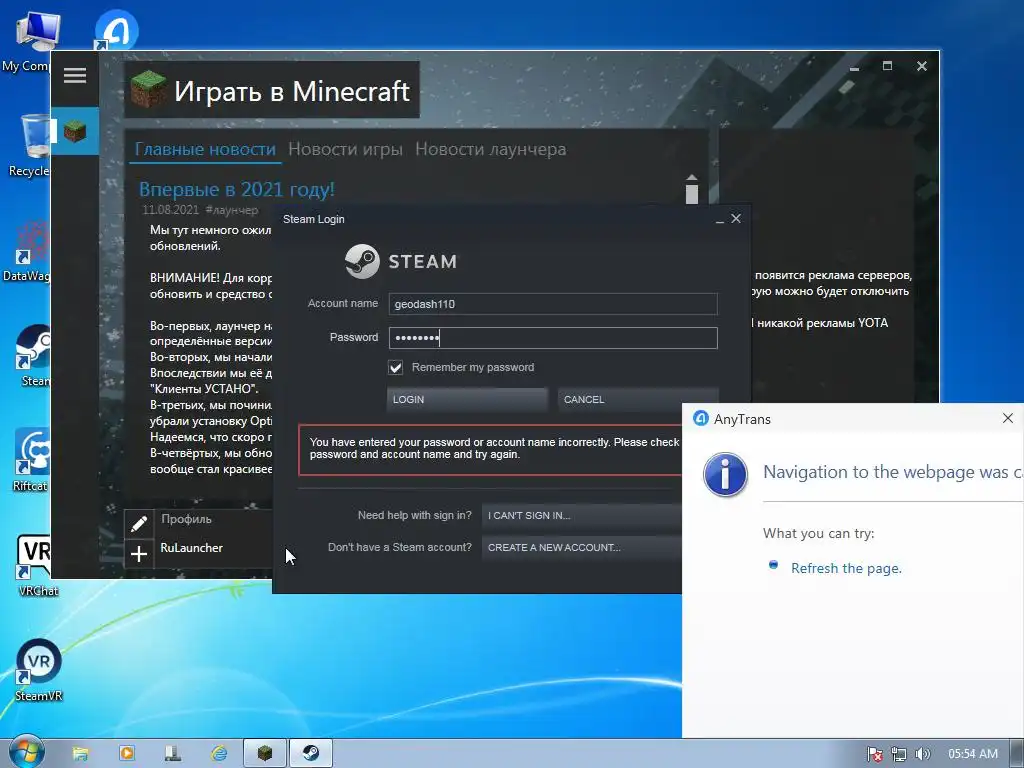Select the Minecraft block icon in launcher sidebar
The width and height of the screenshot is (1024, 768).
click(75, 131)
